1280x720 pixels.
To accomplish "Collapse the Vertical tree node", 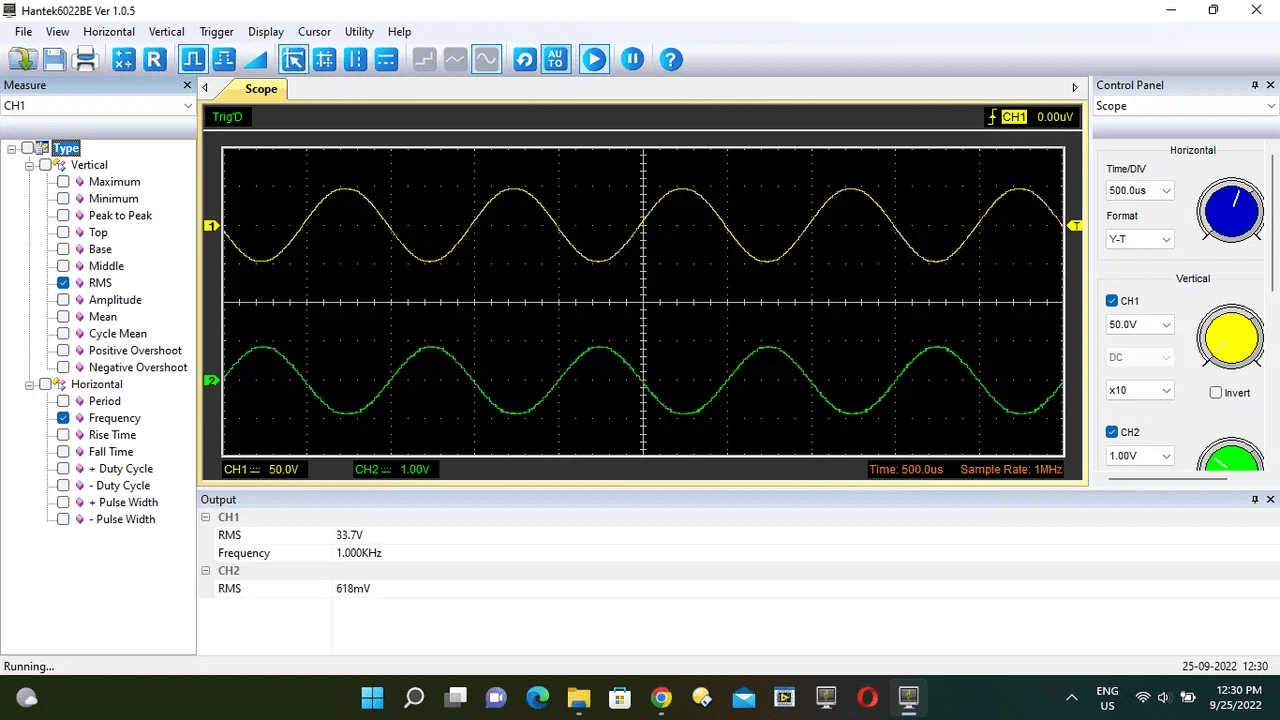I will 30,165.
